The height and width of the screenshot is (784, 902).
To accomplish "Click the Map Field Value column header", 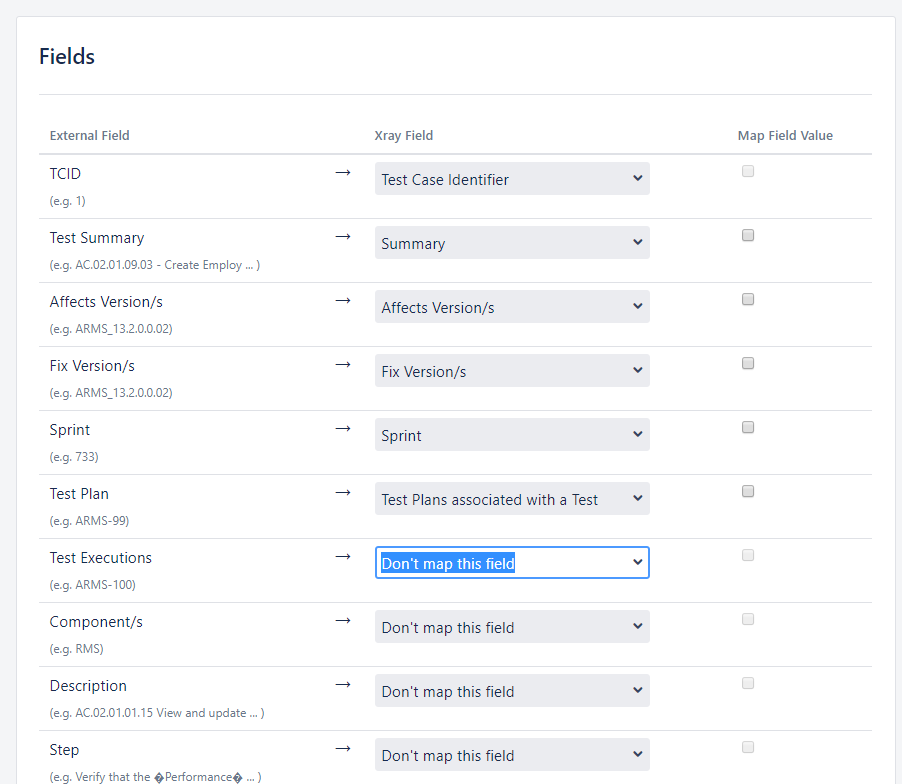I will 785,136.
